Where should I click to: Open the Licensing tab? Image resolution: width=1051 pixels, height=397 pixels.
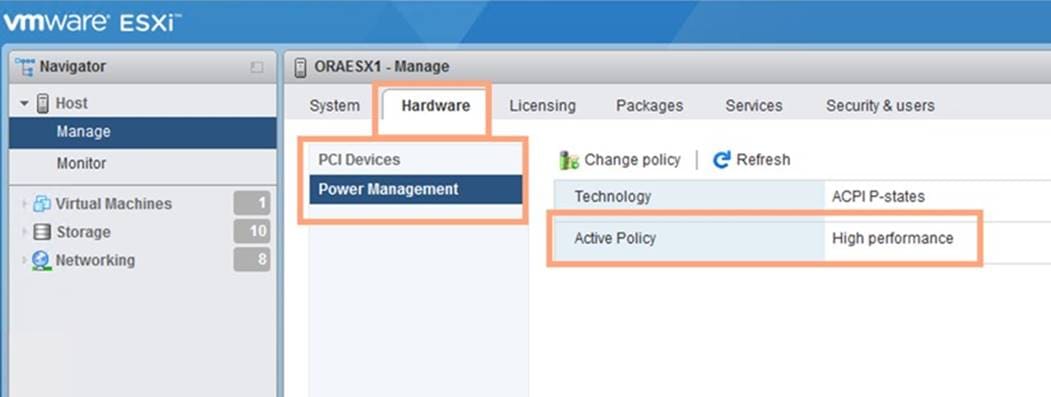click(x=542, y=106)
